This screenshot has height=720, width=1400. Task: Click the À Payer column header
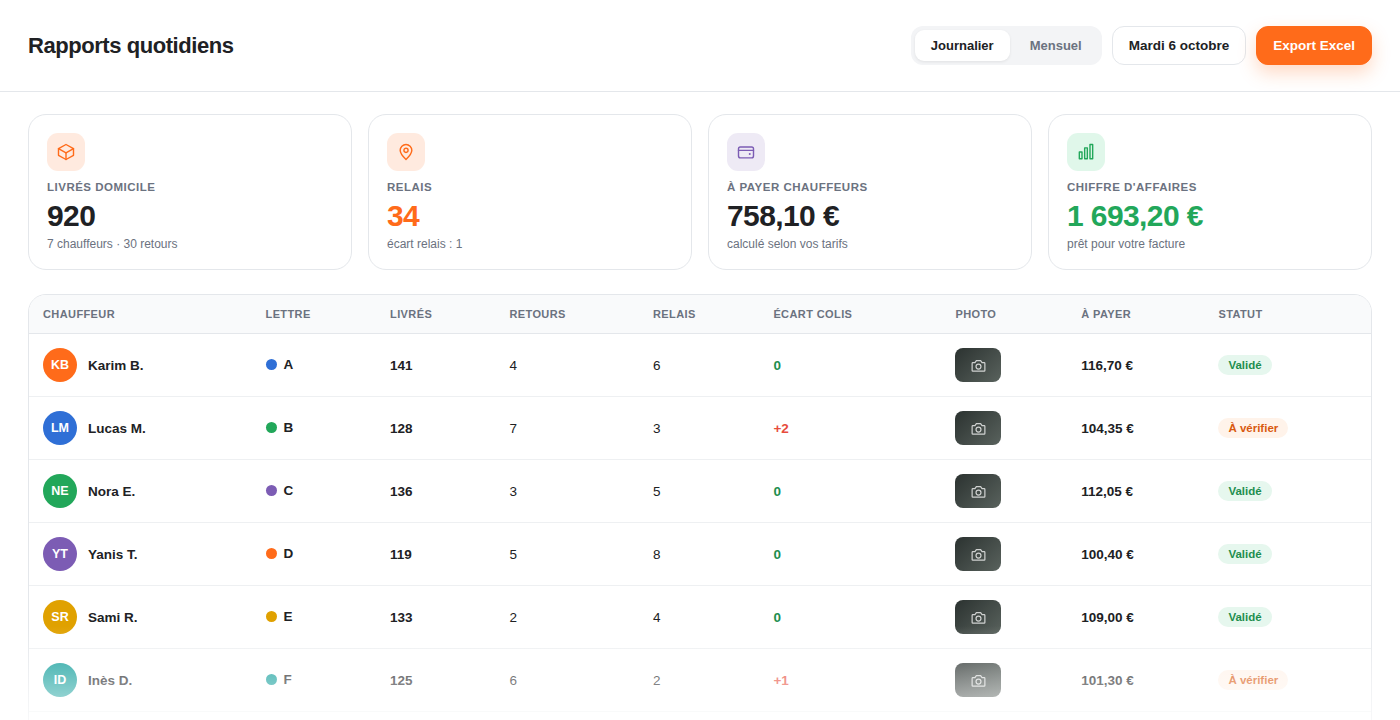[x=1106, y=314]
